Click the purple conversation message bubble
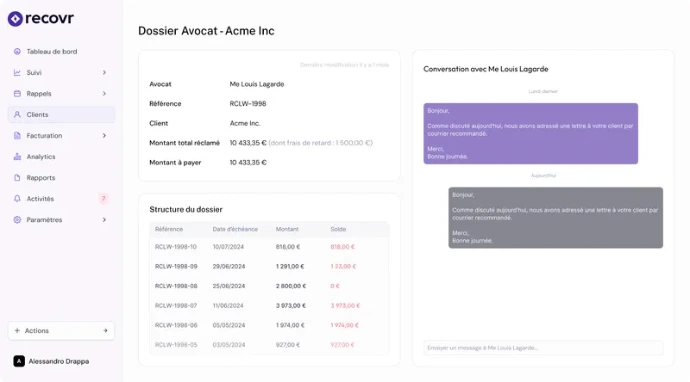Viewport: 690px width, 382px height. point(531,134)
